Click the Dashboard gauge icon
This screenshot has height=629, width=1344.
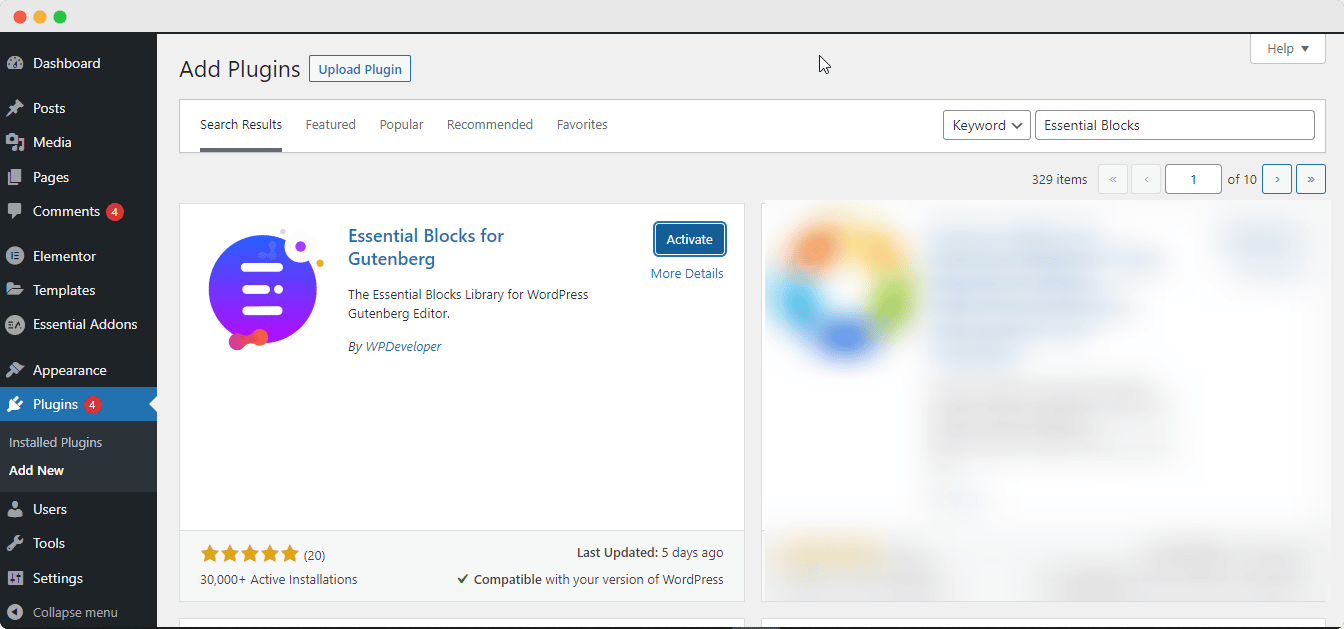(15, 63)
